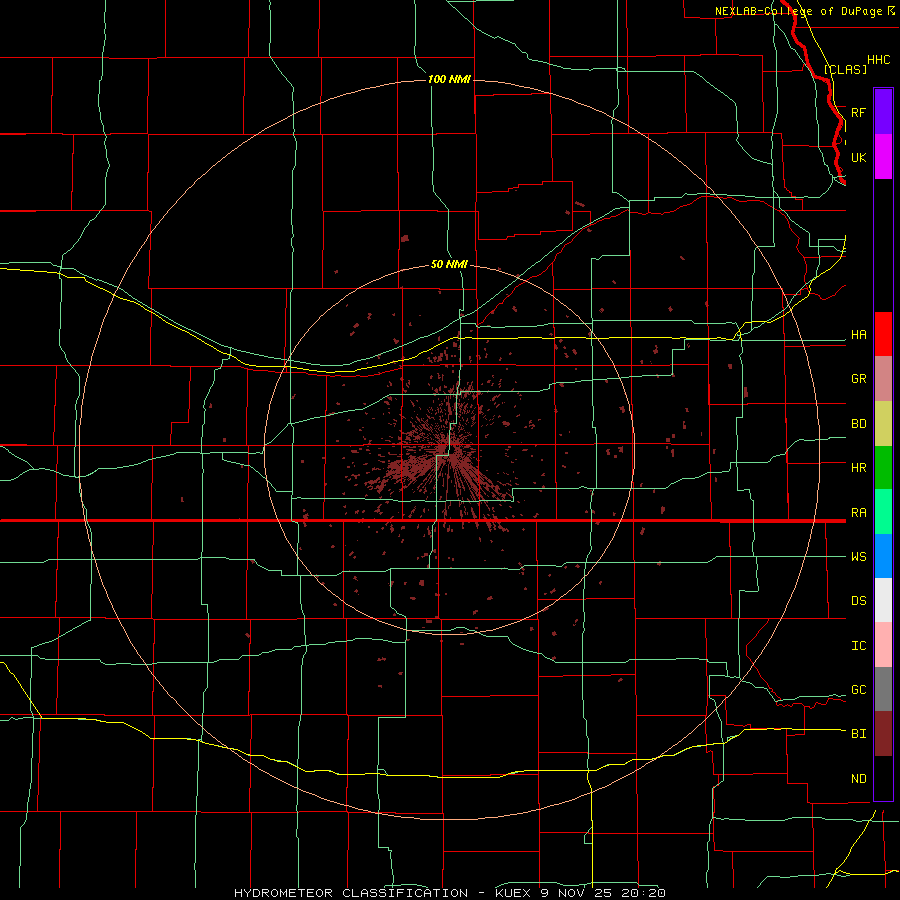Click the RF purple legend swatch
This screenshot has height=900, width=900.
click(883, 112)
